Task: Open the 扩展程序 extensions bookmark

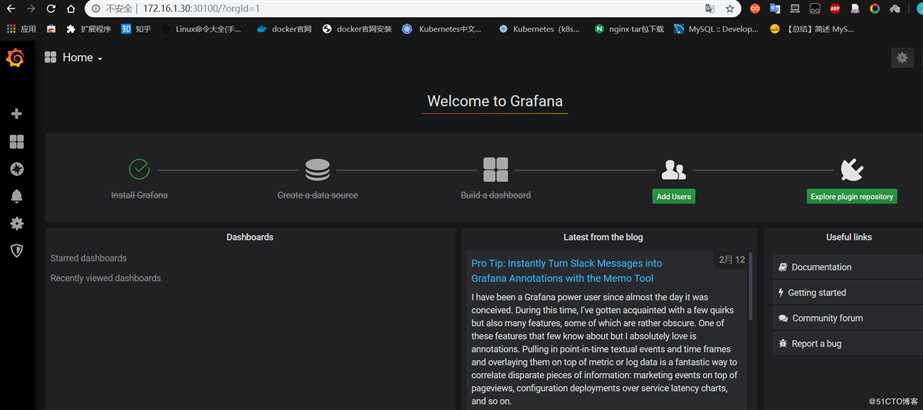Action: [x=89, y=28]
